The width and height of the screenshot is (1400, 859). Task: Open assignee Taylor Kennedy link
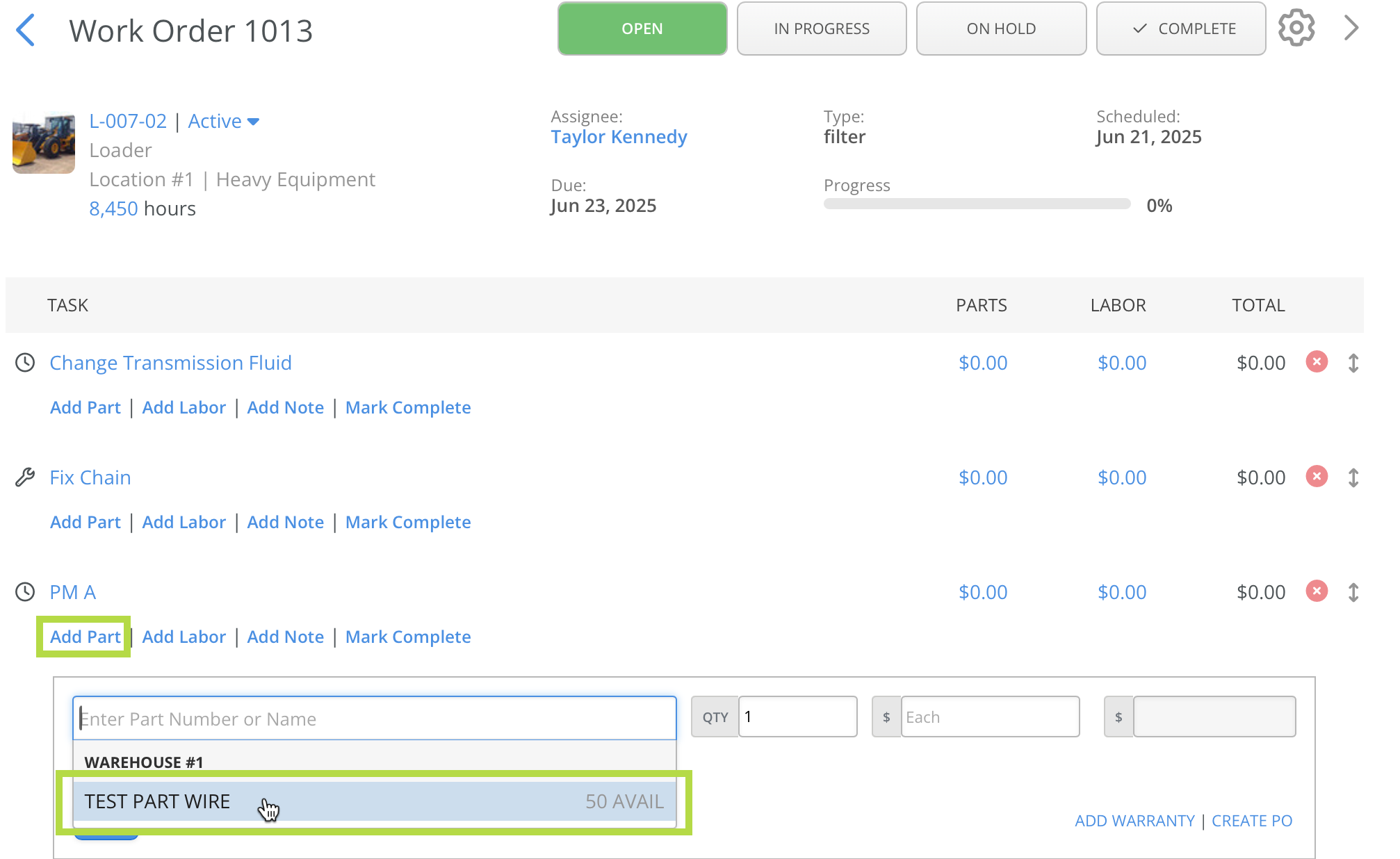pyautogui.click(x=619, y=137)
